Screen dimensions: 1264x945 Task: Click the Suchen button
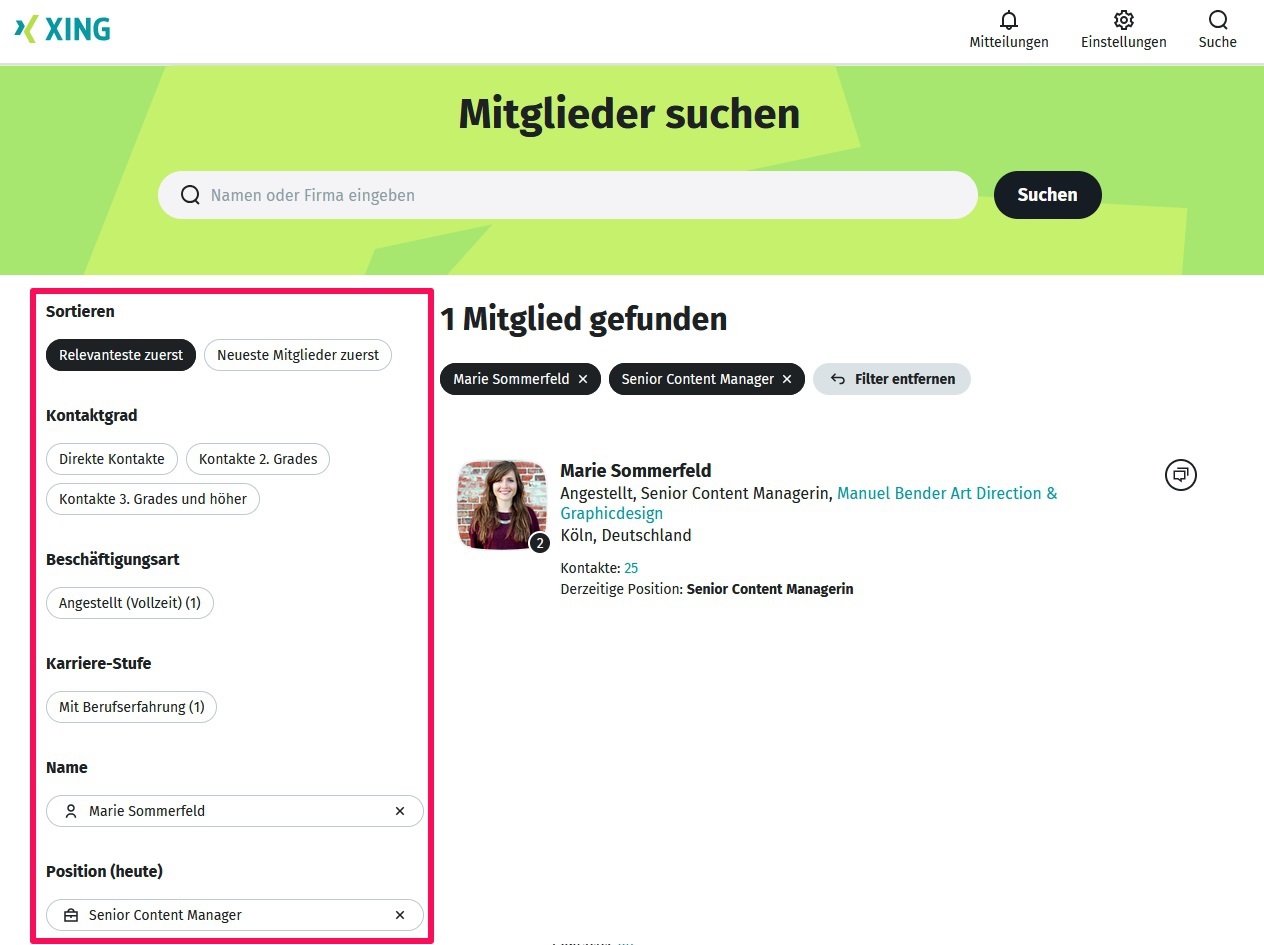click(x=1047, y=195)
